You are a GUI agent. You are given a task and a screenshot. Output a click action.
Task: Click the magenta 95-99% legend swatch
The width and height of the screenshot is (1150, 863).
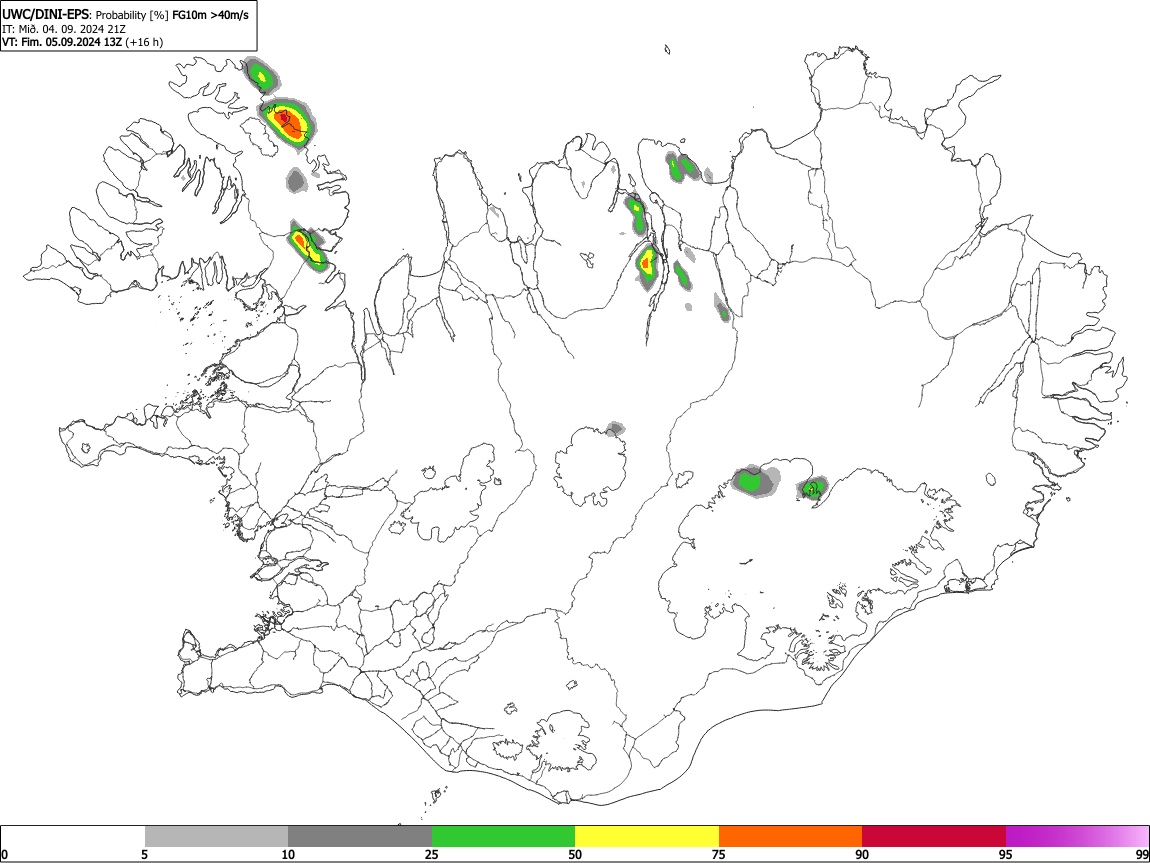pos(1077,837)
